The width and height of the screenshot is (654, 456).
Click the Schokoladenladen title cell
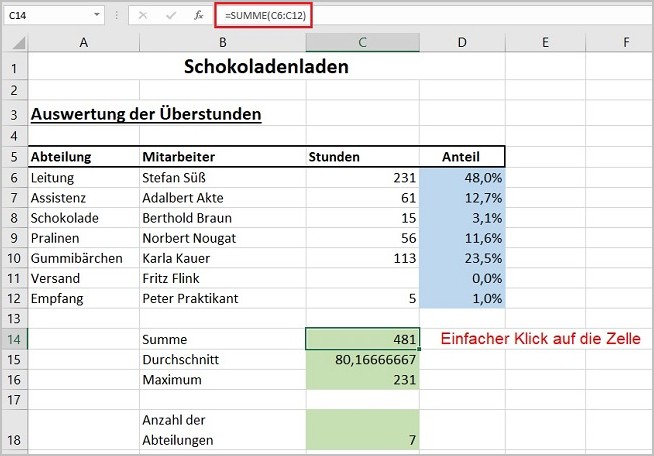[x=266, y=66]
